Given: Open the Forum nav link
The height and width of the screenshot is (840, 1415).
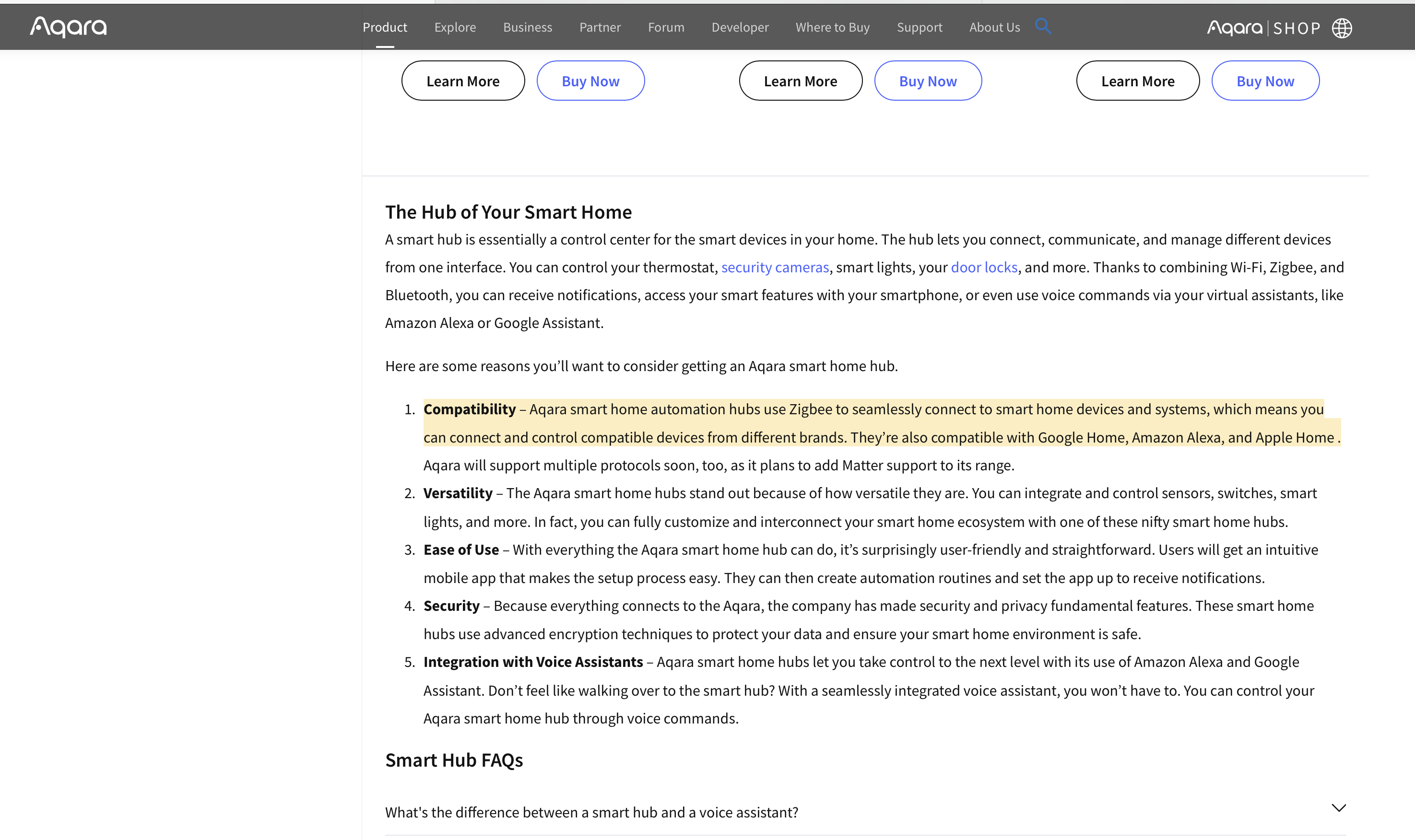Looking at the screenshot, I should point(666,27).
